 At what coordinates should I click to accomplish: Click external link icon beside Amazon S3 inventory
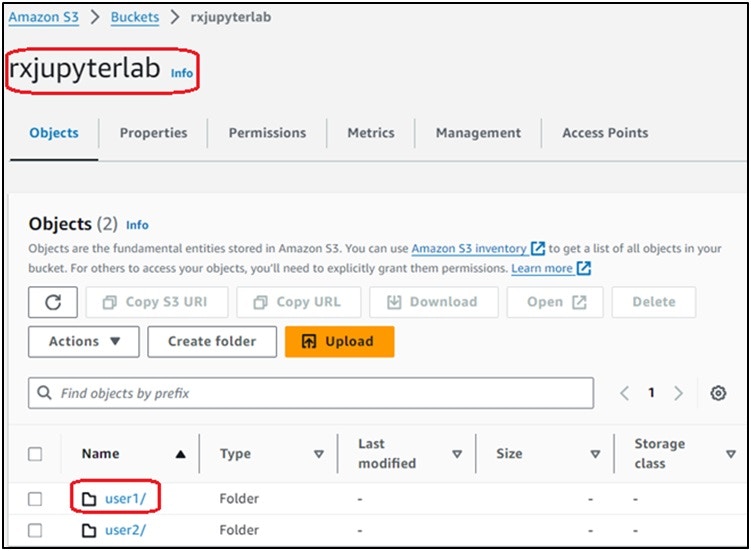pos(538,248)
